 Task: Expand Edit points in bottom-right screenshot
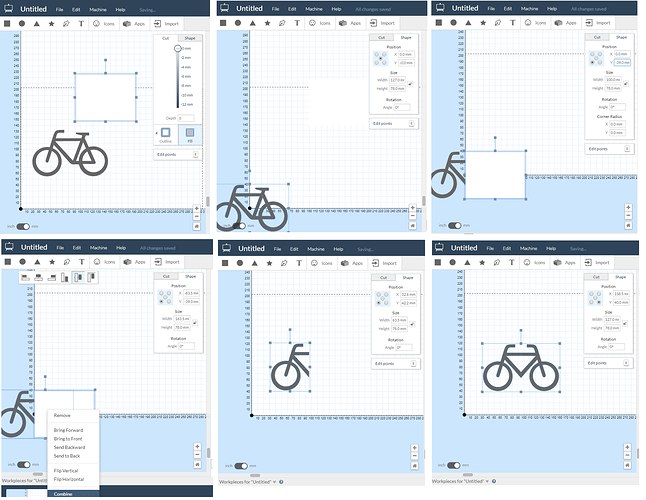[x=608, y=363]
